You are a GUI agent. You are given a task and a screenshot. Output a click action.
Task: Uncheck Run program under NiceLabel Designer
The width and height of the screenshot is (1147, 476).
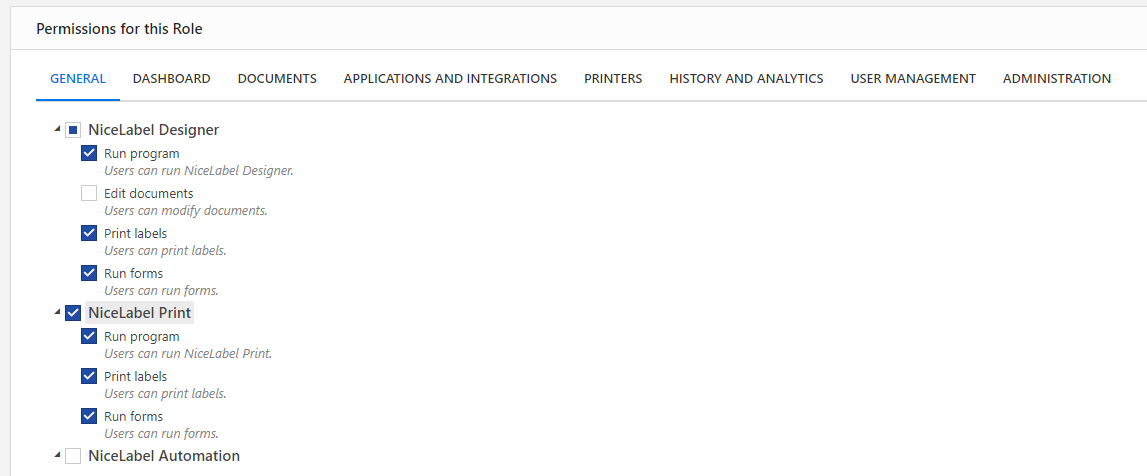89,154
